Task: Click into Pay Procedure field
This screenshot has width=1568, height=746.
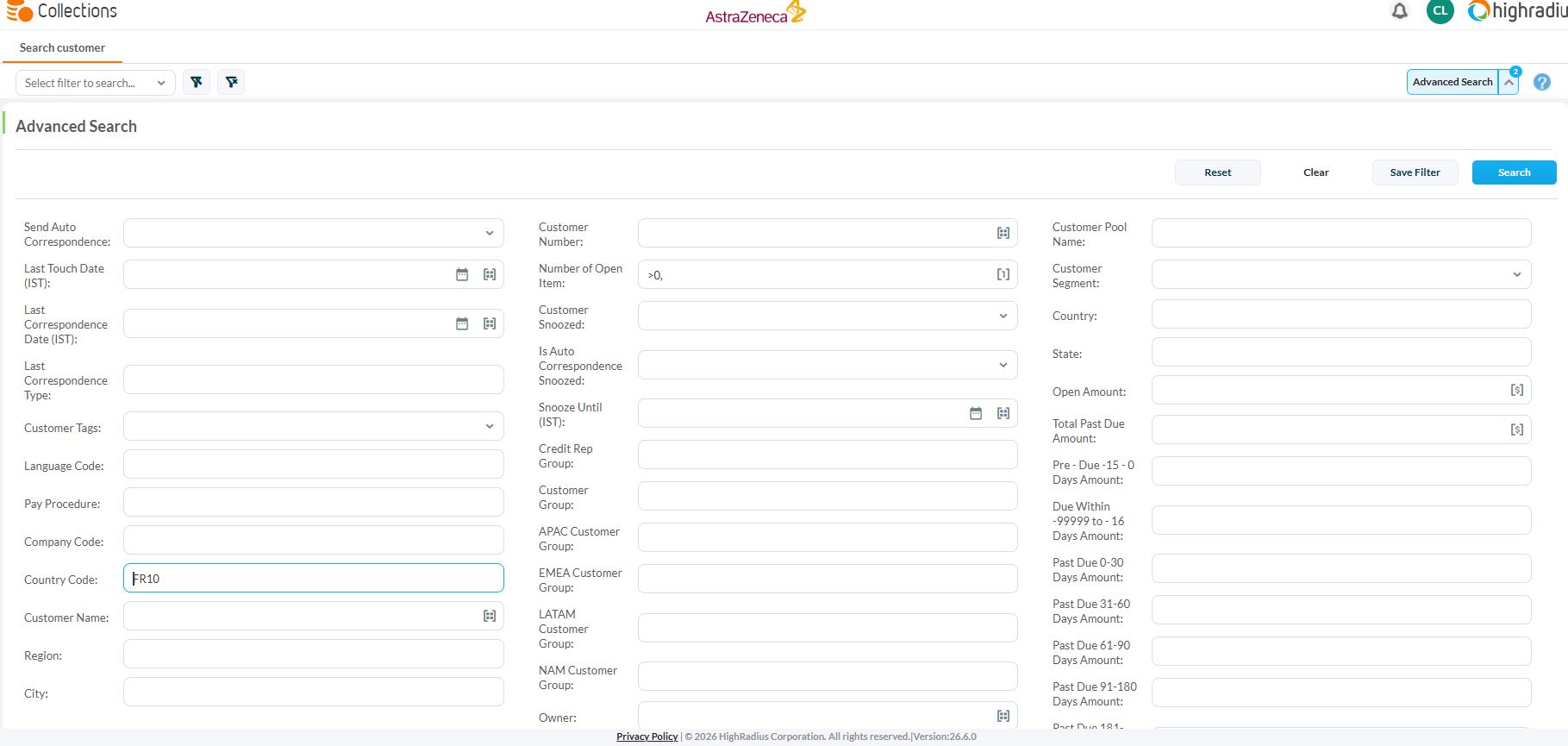Action: coord(314,502)
